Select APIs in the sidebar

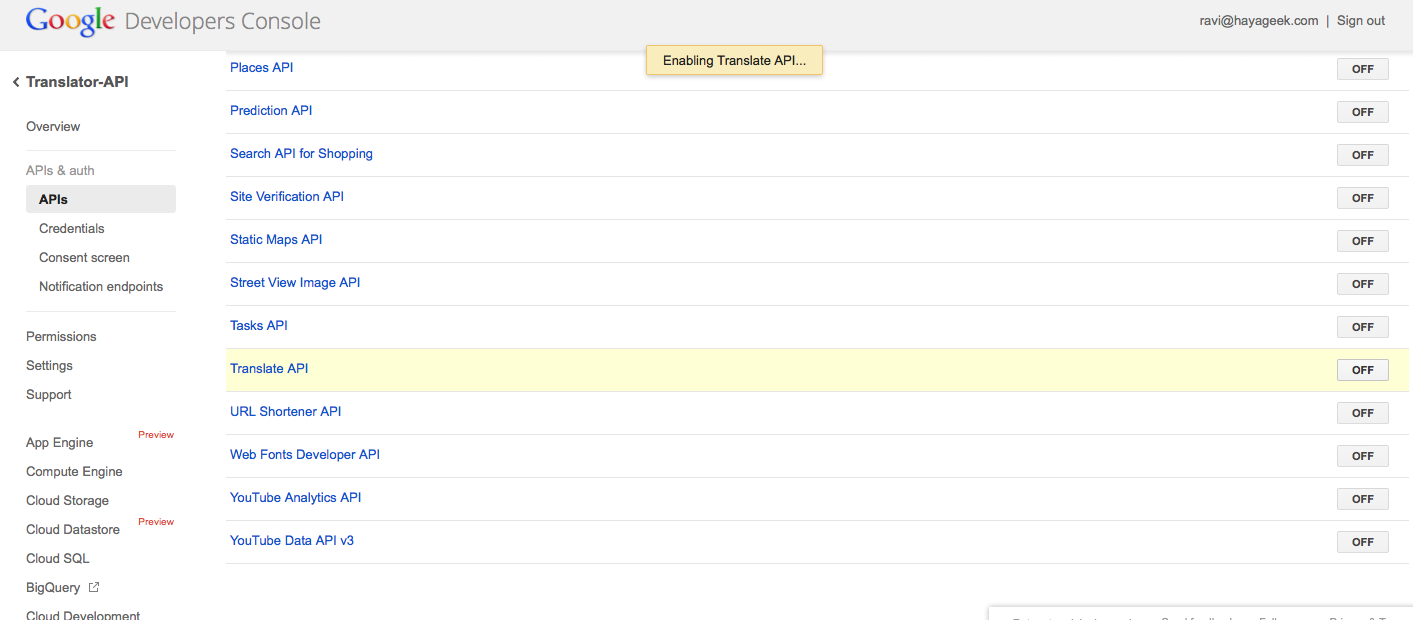click(100, 199)
